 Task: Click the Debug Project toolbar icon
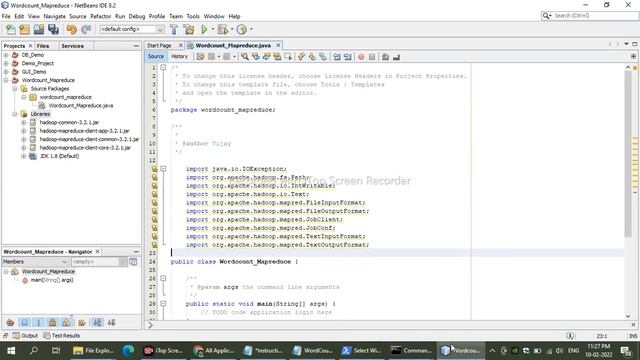pos(223,29)
